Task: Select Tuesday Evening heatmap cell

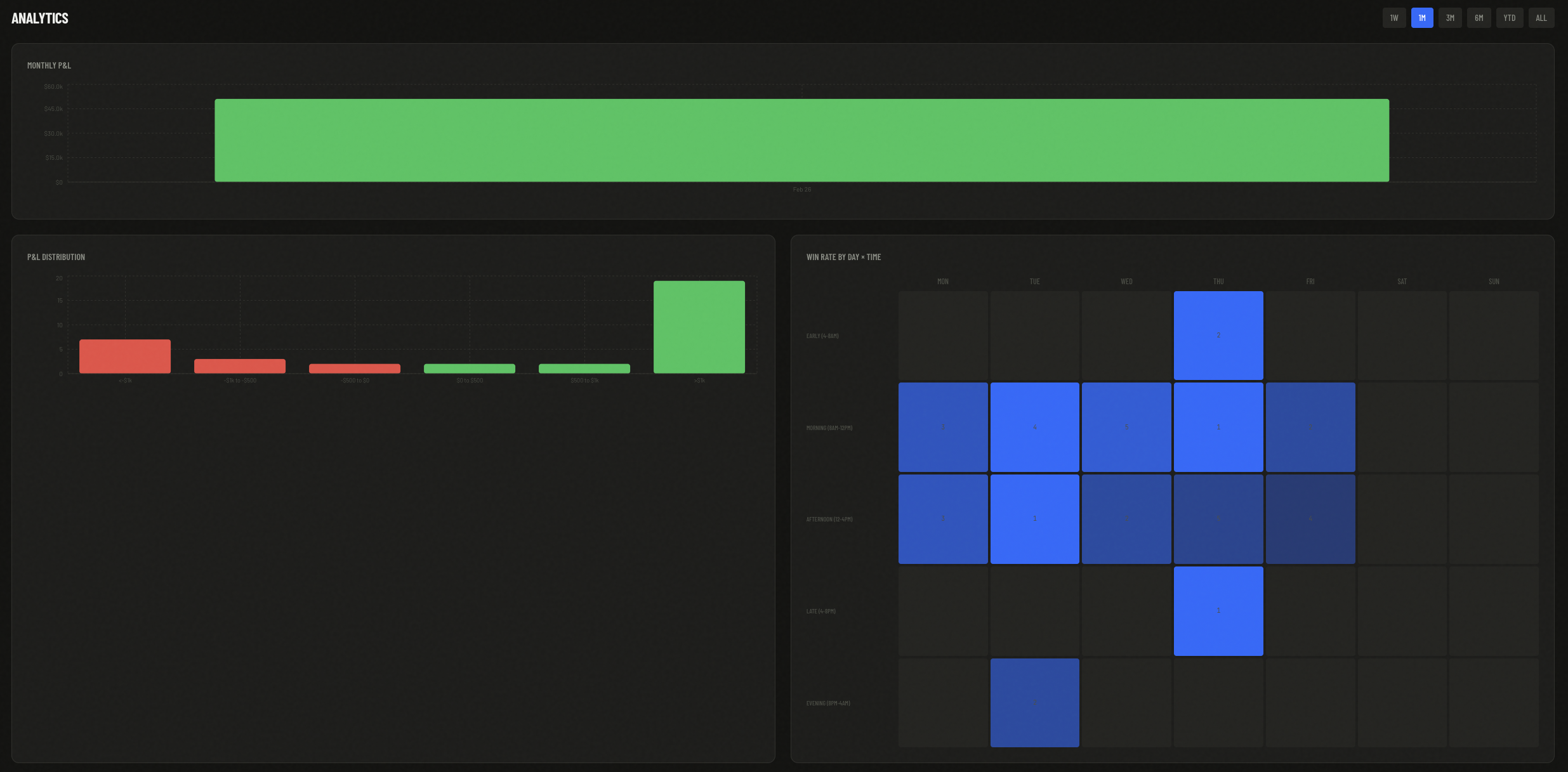Action: pyautogui.click(x=1034, y=703)
